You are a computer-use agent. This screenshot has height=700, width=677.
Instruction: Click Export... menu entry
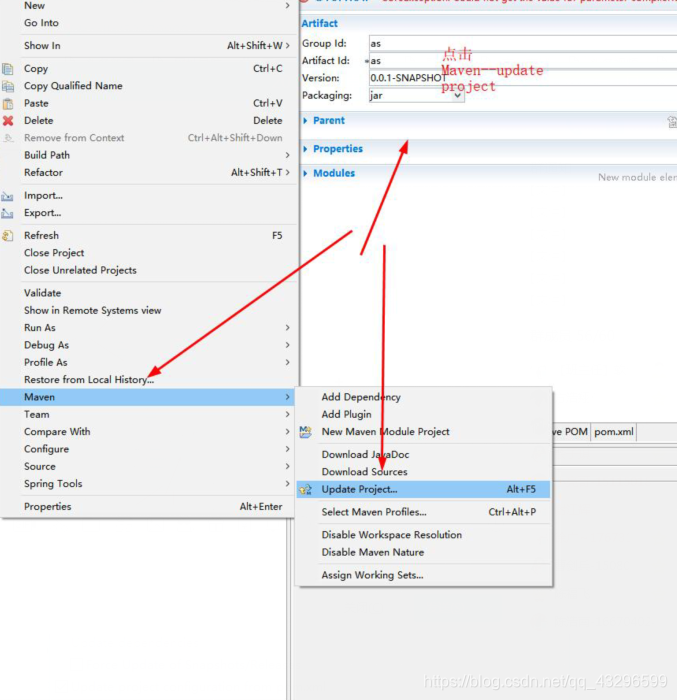click(x=42, y=213)
